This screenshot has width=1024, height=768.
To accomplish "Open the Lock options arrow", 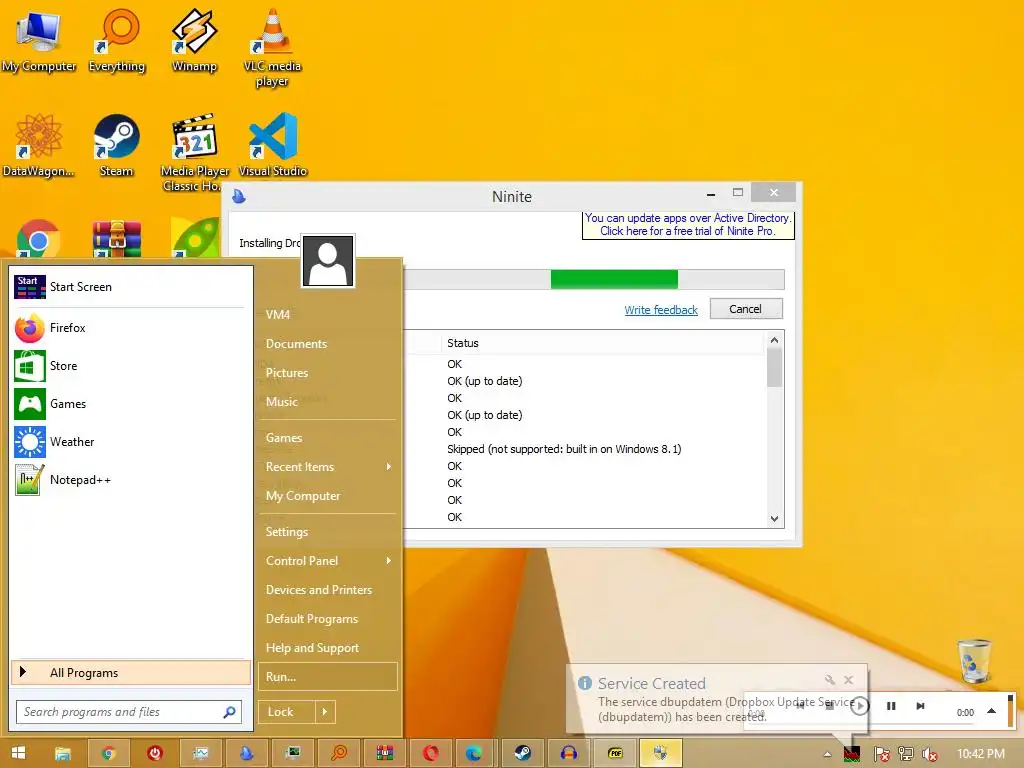I will point(325,712).
